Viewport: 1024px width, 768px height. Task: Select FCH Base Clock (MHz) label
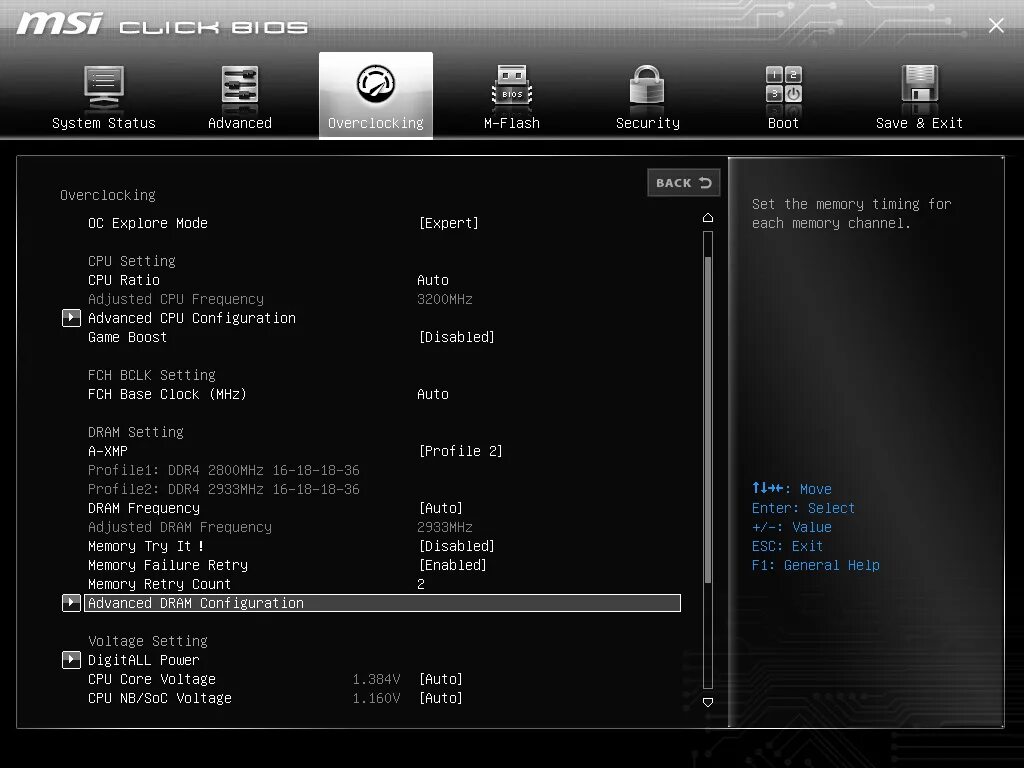tap(167, 394)
